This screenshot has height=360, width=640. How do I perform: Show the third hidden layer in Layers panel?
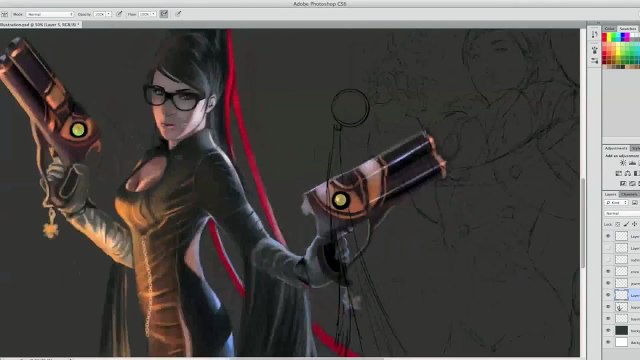(608, 260)
